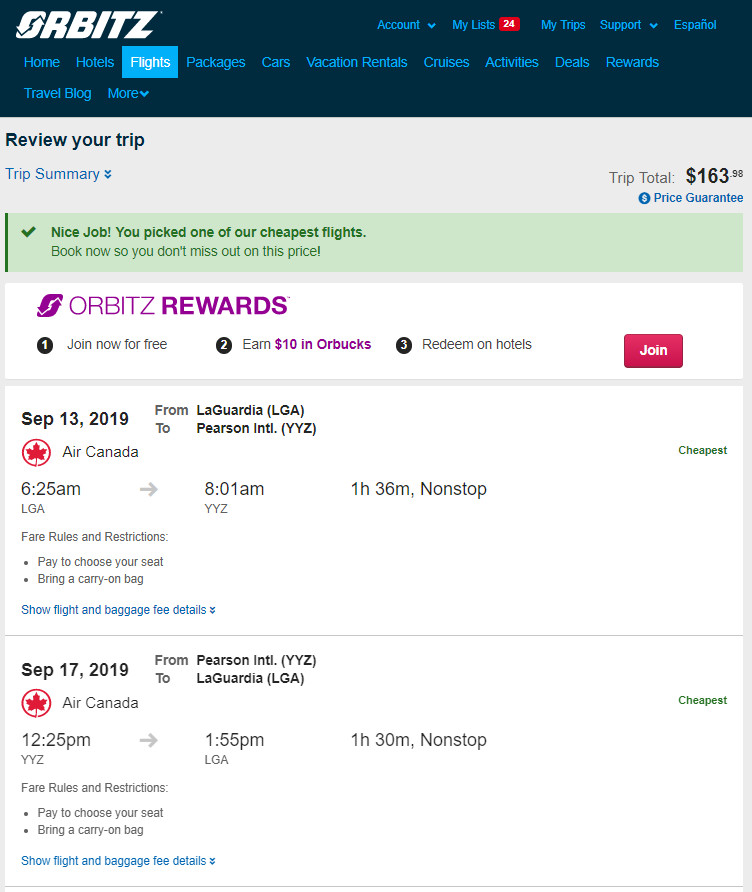This screenshot has height=892, width=752.
Task: Click Air Canada logo on Sep 13 flight
Action: click(36, 453)
